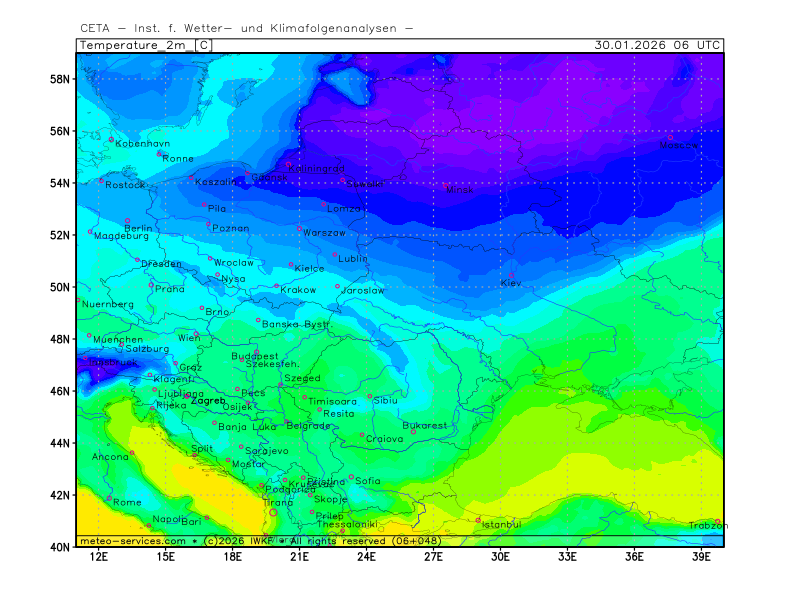Click the 30E longitude axis label
Viewport: 800px width, 600px height.
click(x=501, y=555)
